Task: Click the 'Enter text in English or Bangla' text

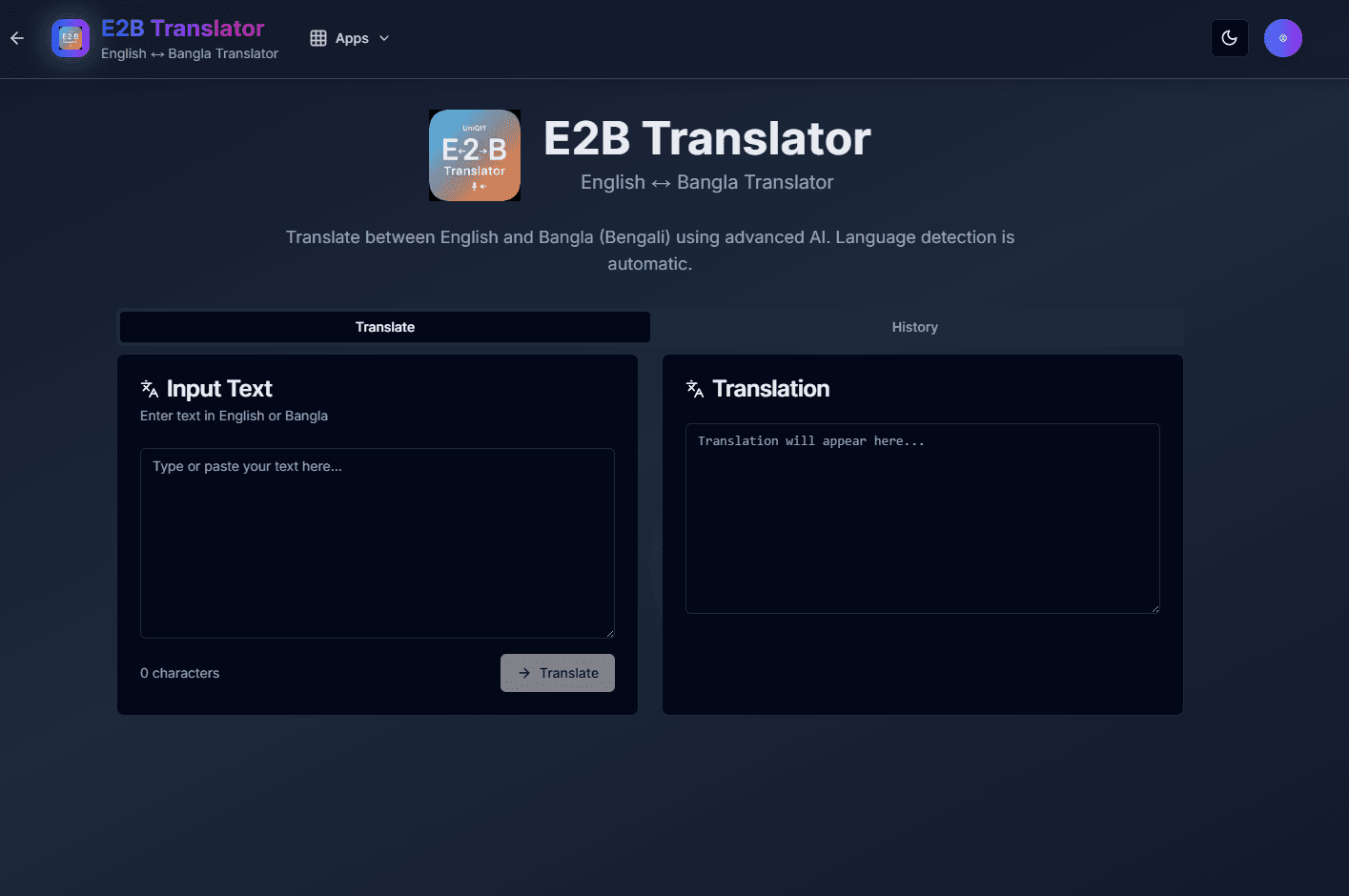Action: coord(234,416)
